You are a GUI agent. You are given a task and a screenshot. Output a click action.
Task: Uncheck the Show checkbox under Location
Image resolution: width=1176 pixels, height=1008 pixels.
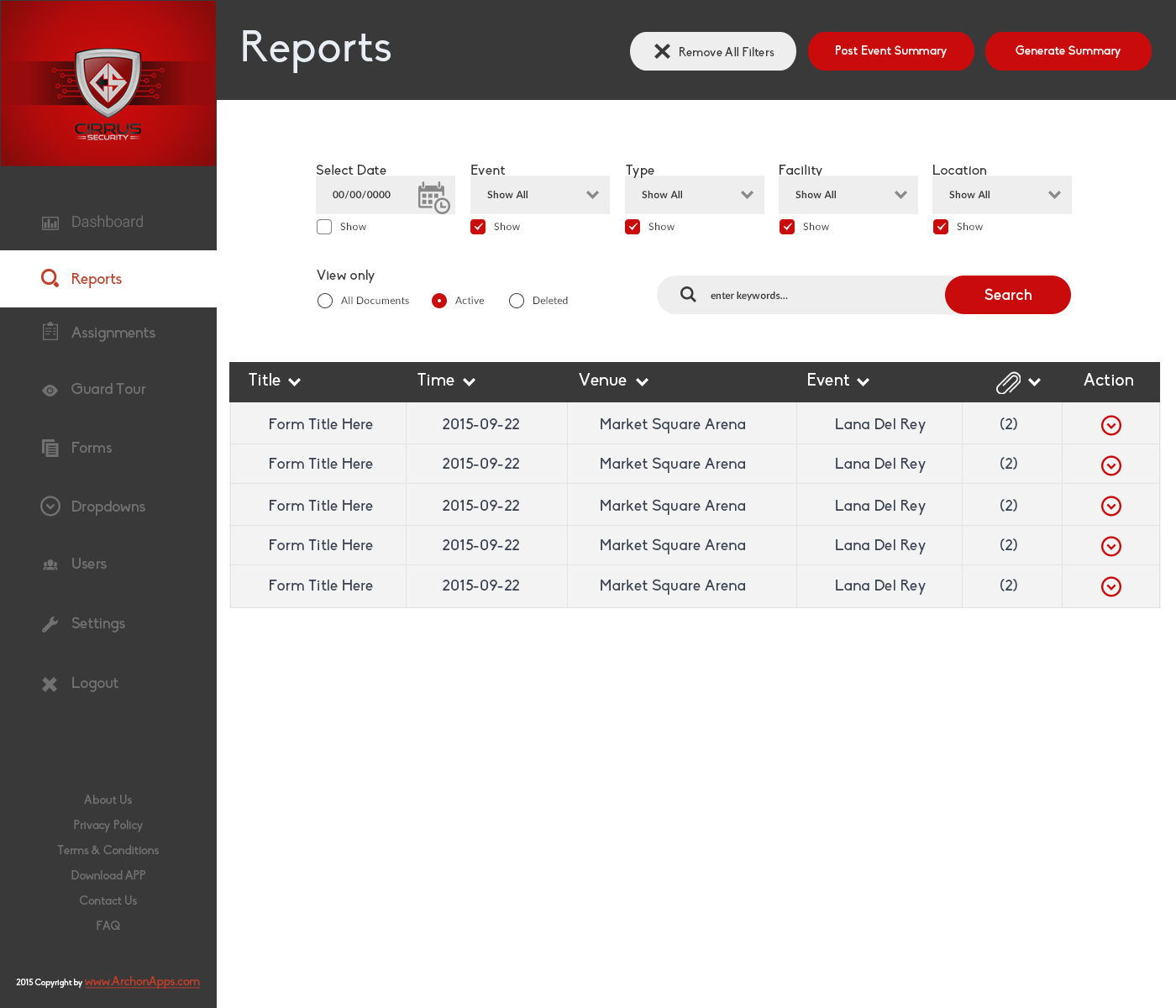tap(941, 227)
